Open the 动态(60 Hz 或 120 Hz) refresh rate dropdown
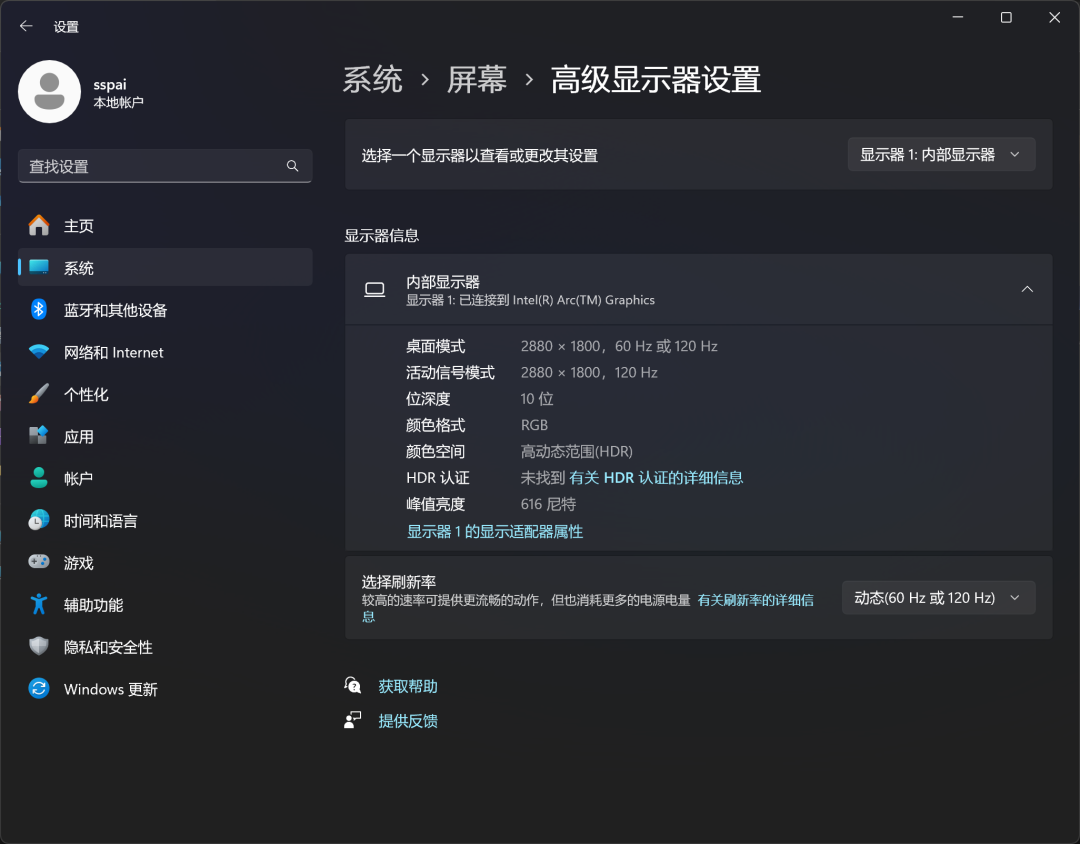This screenshot has width=1080, height=844. 938,597
